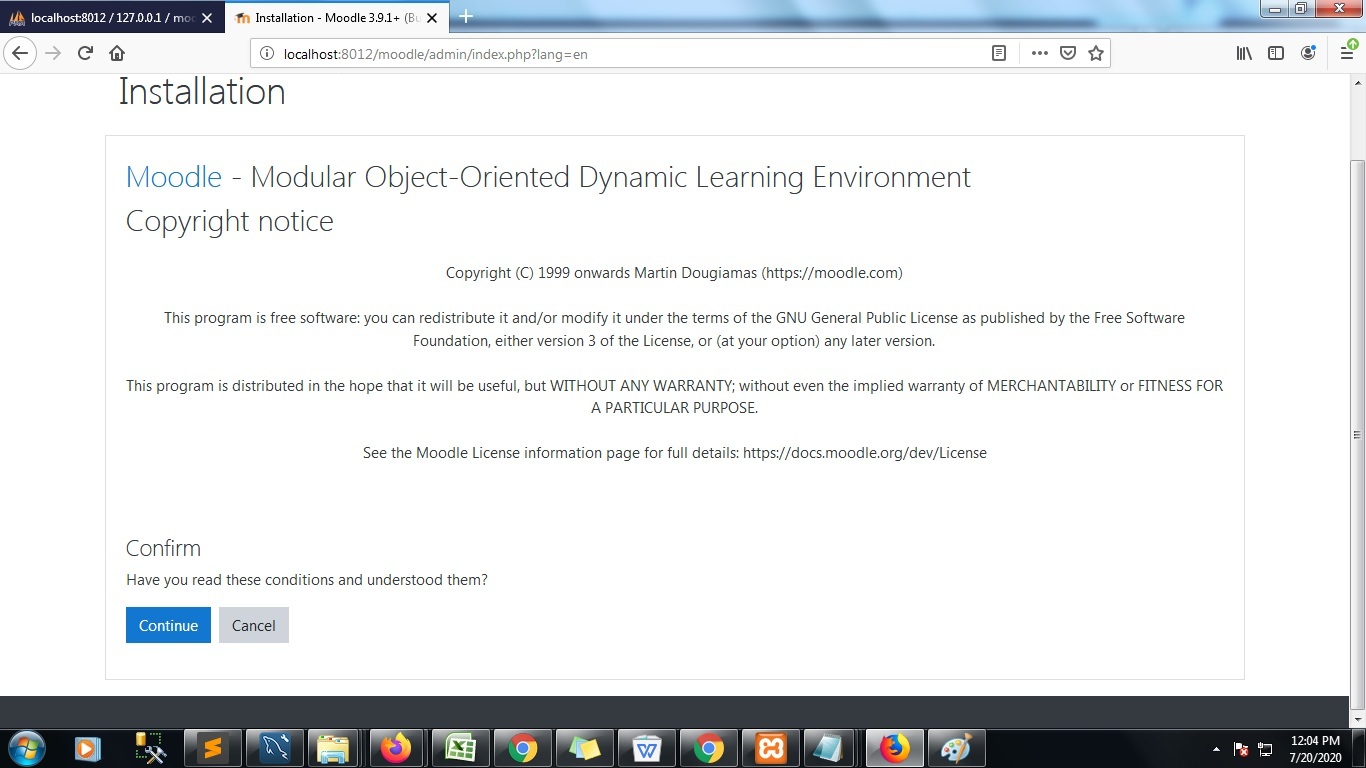Go back with browser back arrow
Viewport: 1366px width, 768px height.
pos(20,53)
